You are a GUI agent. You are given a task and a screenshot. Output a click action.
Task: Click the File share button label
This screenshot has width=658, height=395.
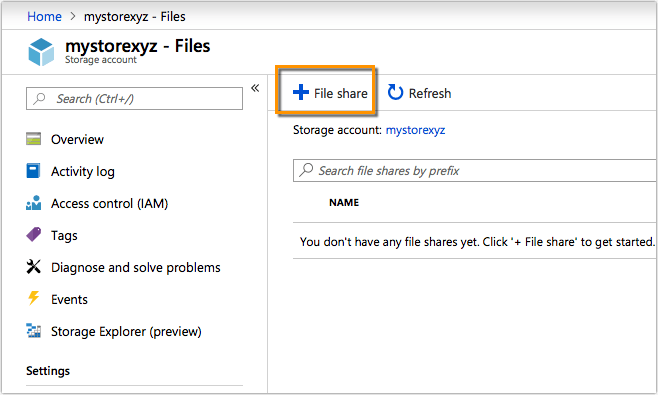[341, 93]
